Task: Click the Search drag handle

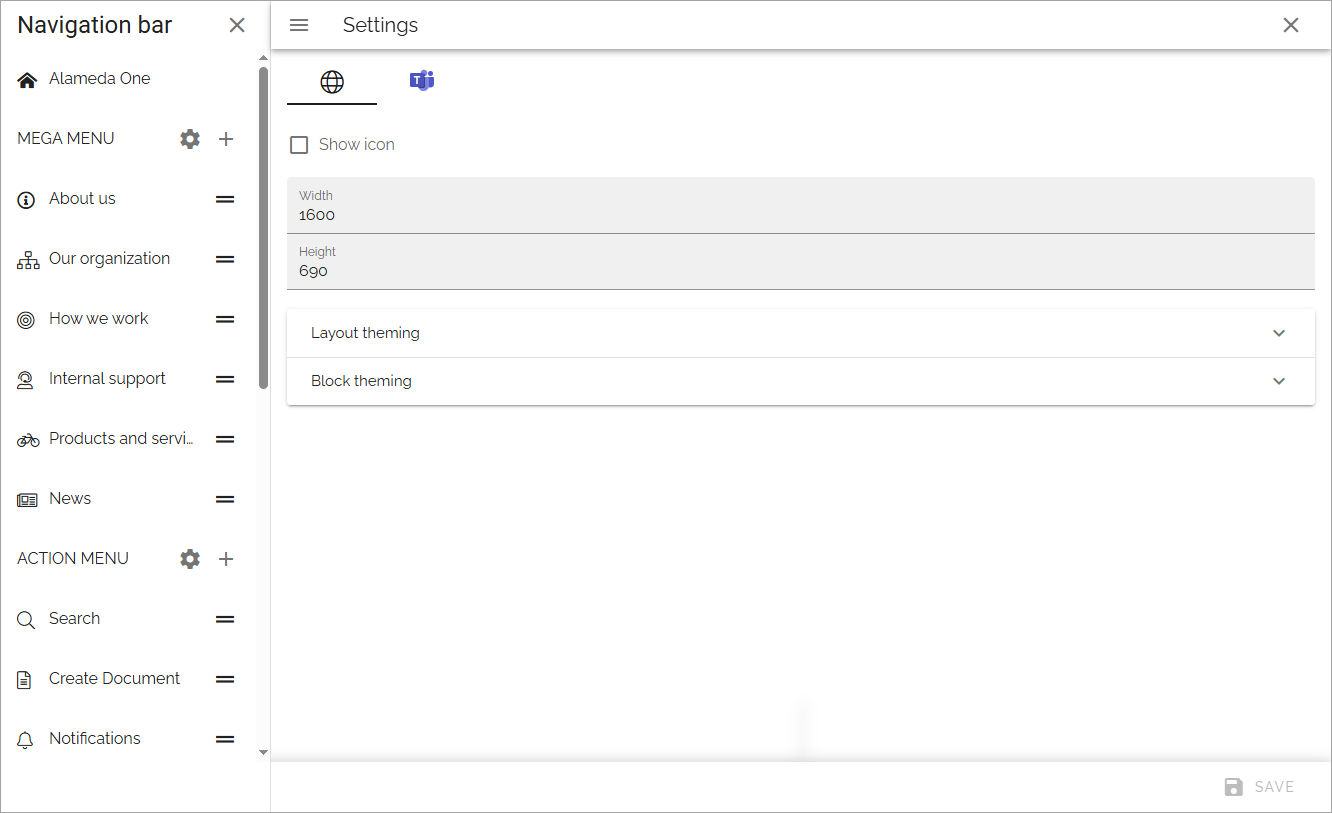Action: 225,619
